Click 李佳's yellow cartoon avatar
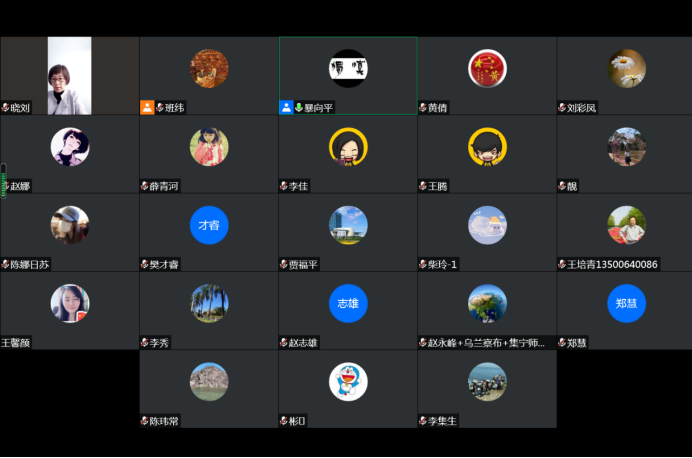The width and height of the screenshot is (692, 458). [x=348, y=147]
